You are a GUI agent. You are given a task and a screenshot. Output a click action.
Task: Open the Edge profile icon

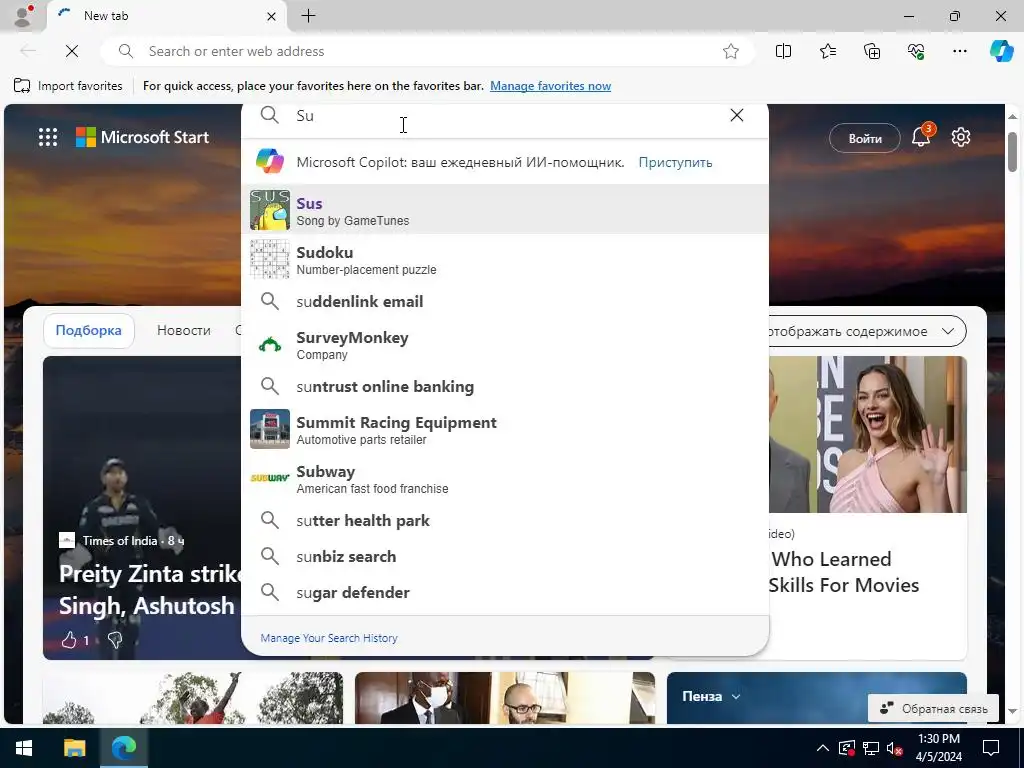pos(24,16)
